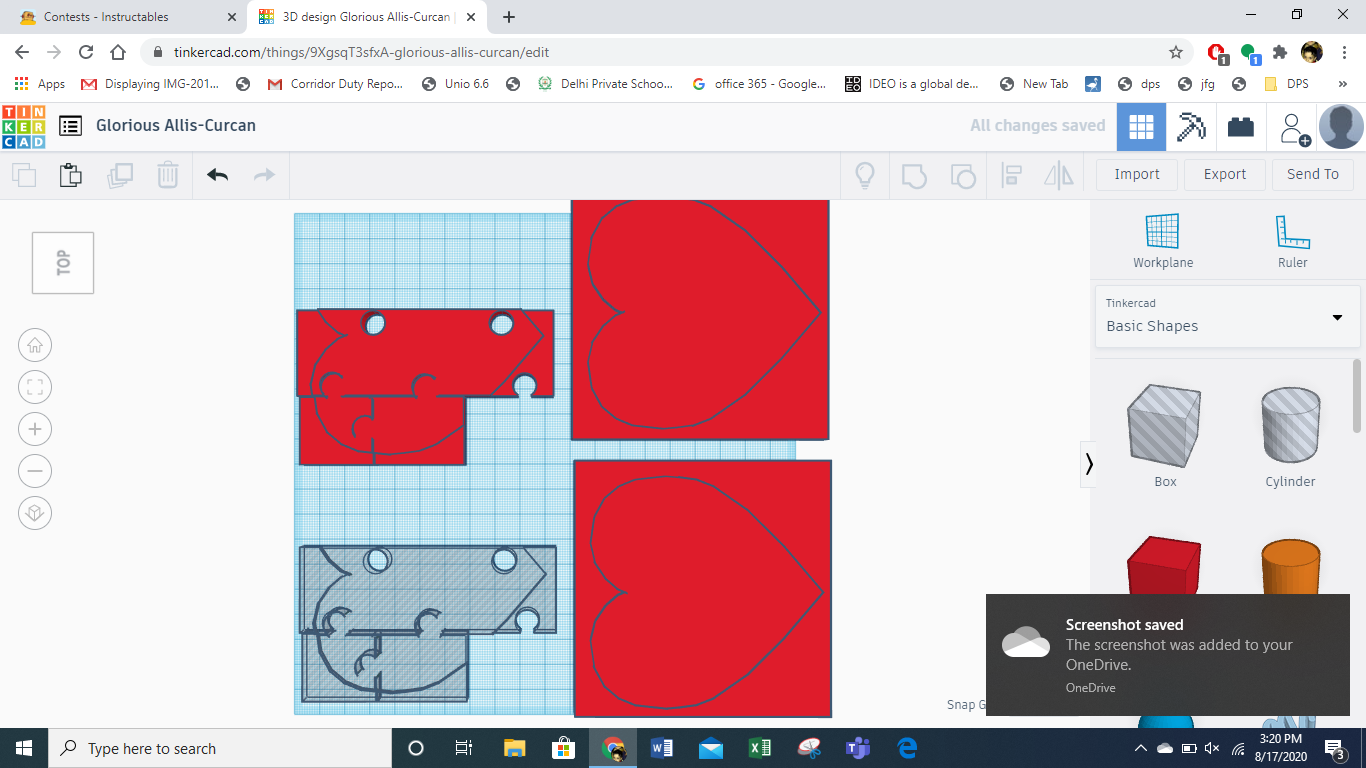Click the Home view button
The image size is (1366, 768).
point(35,346)
